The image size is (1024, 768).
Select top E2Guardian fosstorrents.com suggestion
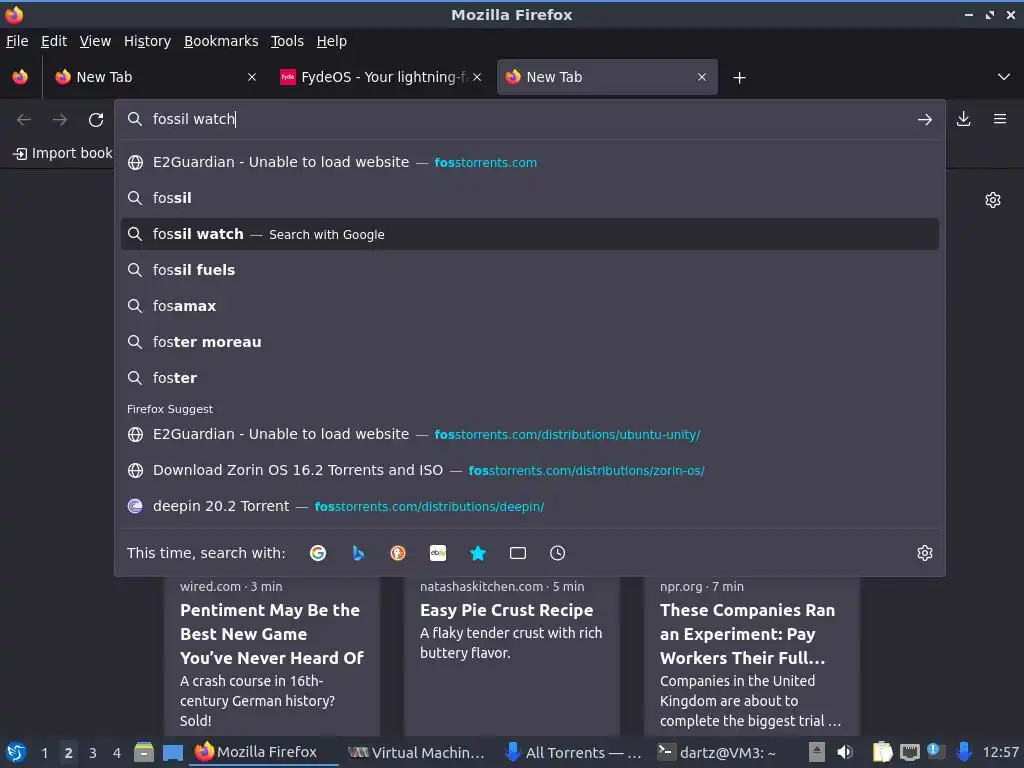[x=530, y=162]
